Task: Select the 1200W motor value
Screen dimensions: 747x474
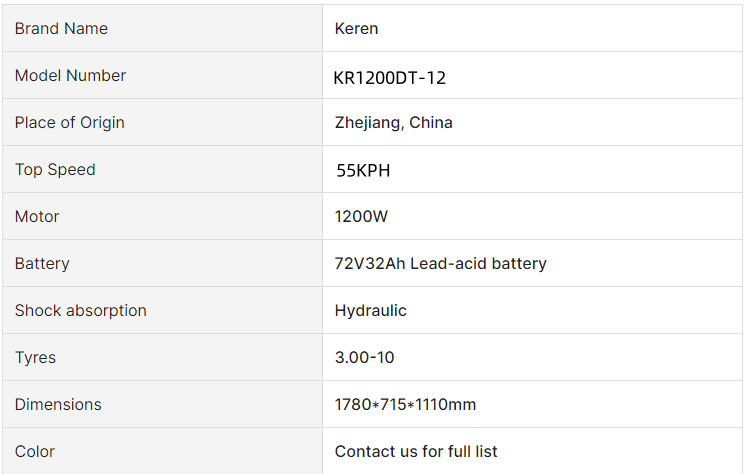Action: [361, 216]
